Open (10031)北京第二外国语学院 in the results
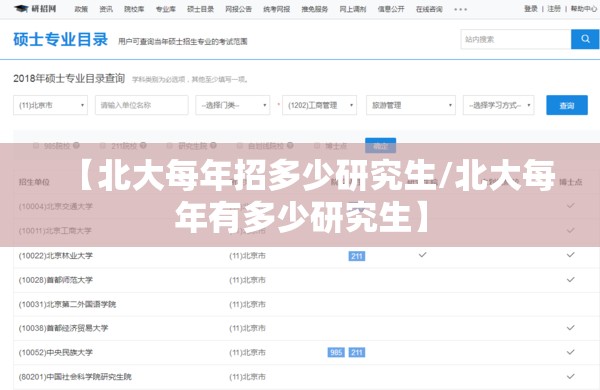Screen dimensions: 600x390 [x=67, y=304]
